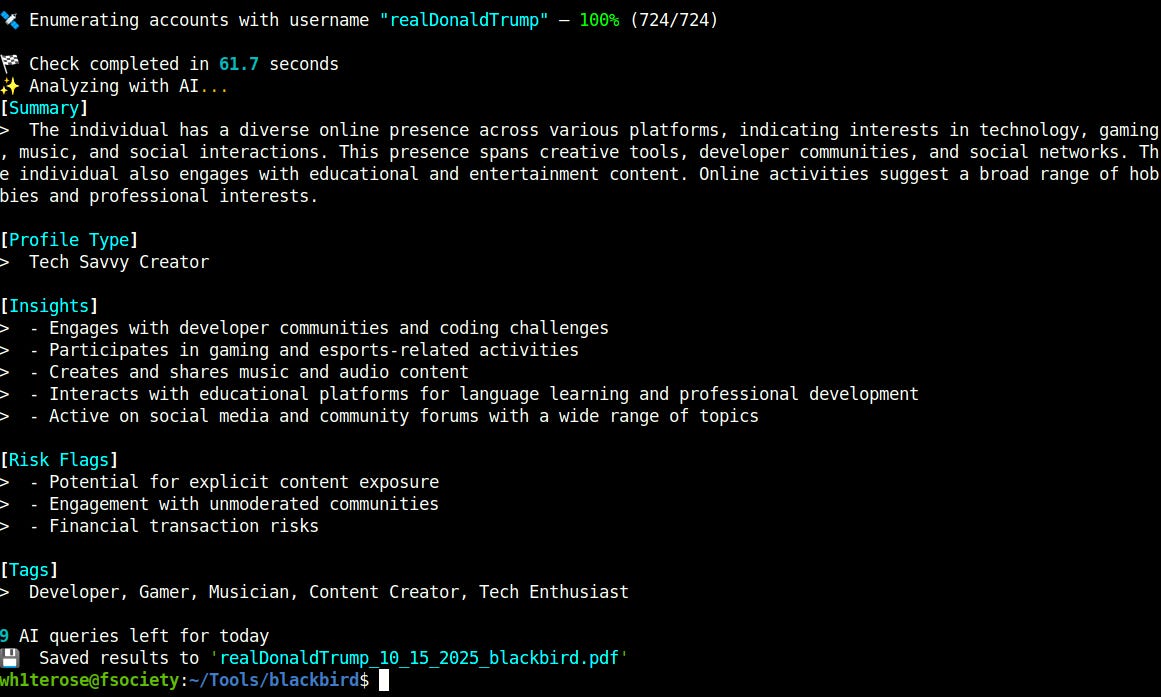Click the 'Engagement with unmoderated communities' flag

point(235,504)
